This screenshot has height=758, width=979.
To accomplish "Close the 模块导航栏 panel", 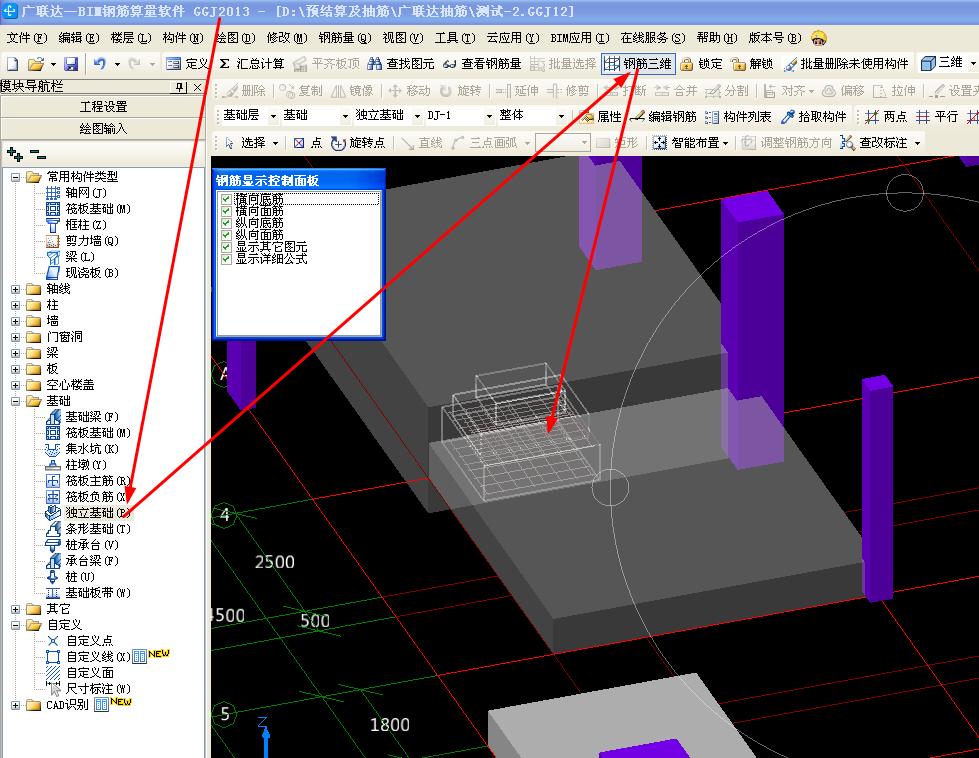I will tap(197, 87).
